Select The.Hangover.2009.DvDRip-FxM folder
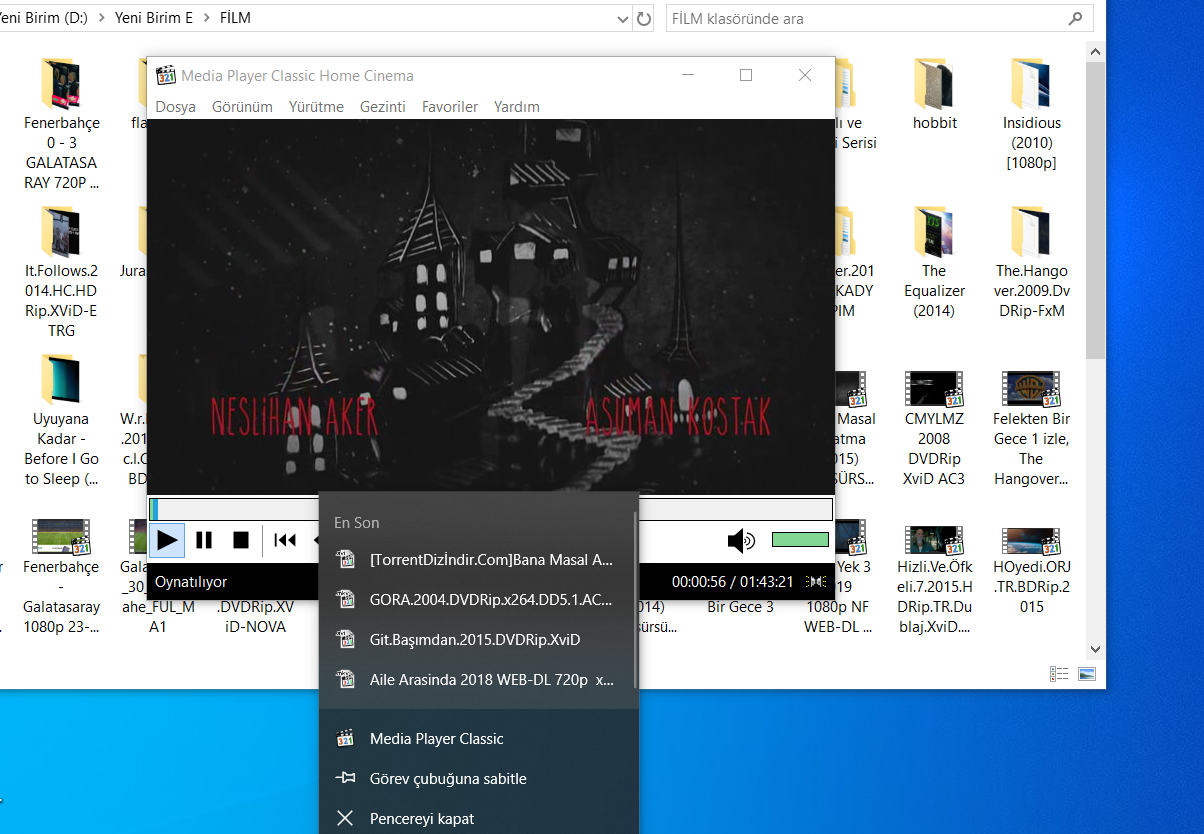The width and height of the screenshot is (1204, 834). click(x=1032, y=262)
